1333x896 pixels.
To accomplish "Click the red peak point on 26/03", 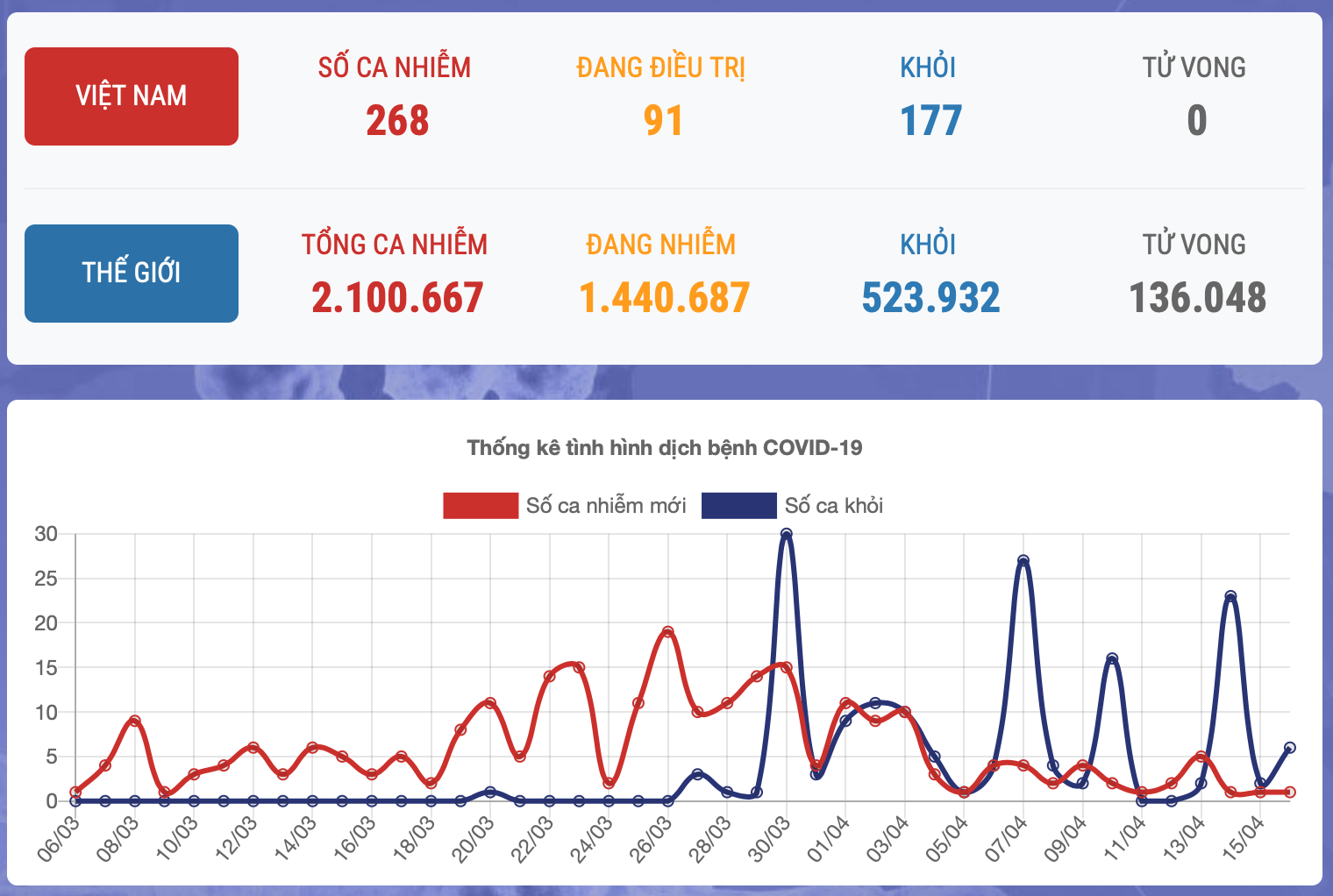I will pyautogui.click(x=668, y=631).
